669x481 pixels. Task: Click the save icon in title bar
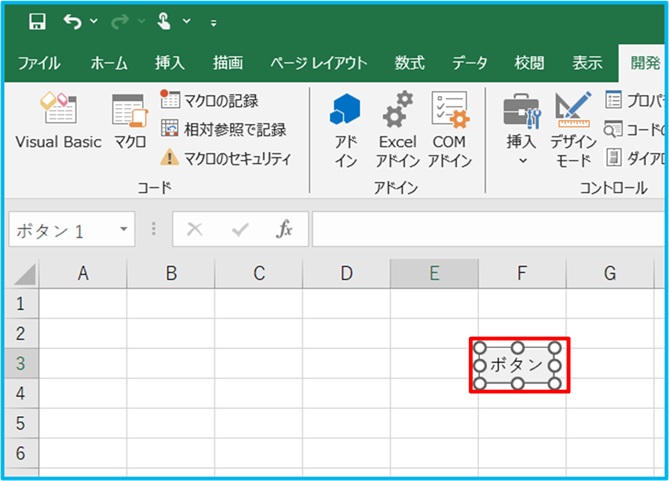coord(37,21)
